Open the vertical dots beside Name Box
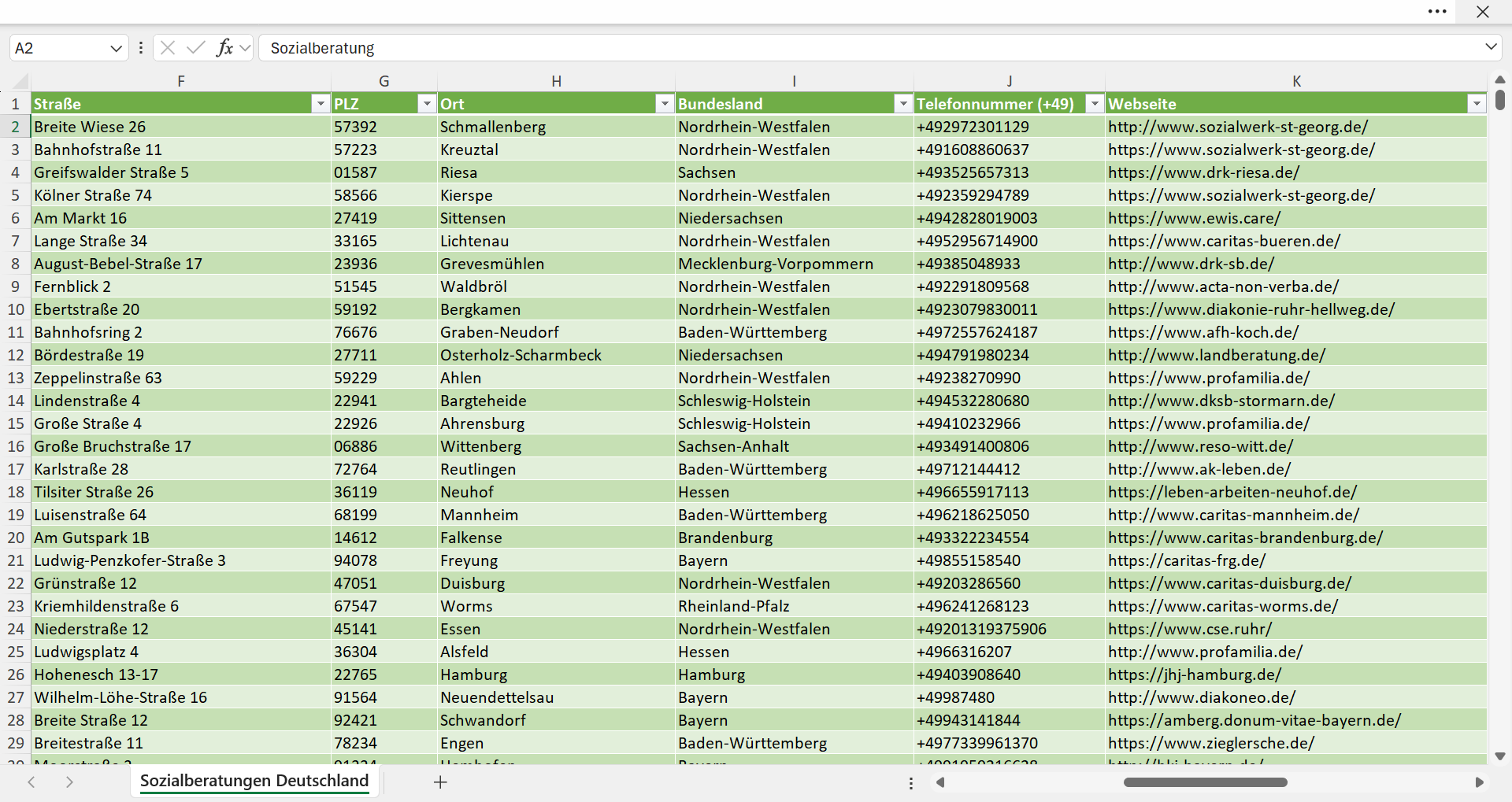 click(x=141, y=48)
